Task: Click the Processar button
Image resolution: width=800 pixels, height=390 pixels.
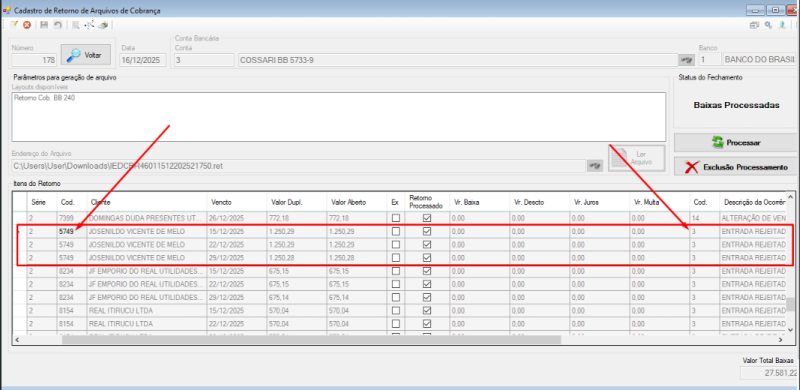Action: tap(735, 143)
